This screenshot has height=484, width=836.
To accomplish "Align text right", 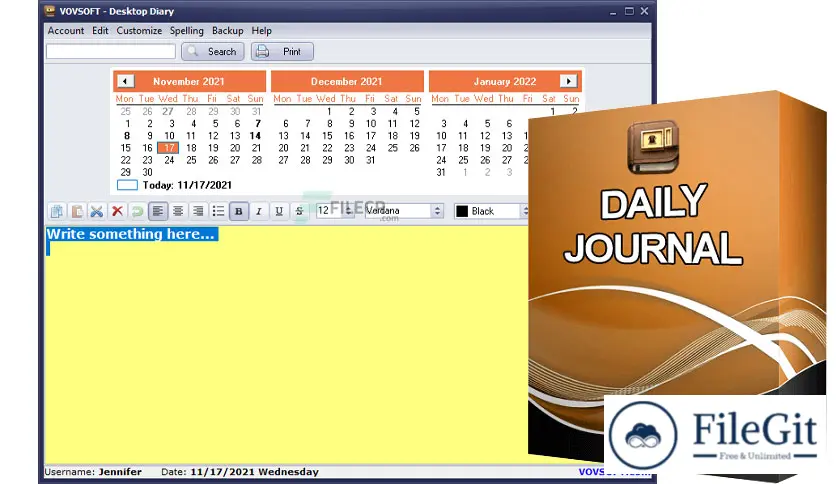I will click(198, 211).
